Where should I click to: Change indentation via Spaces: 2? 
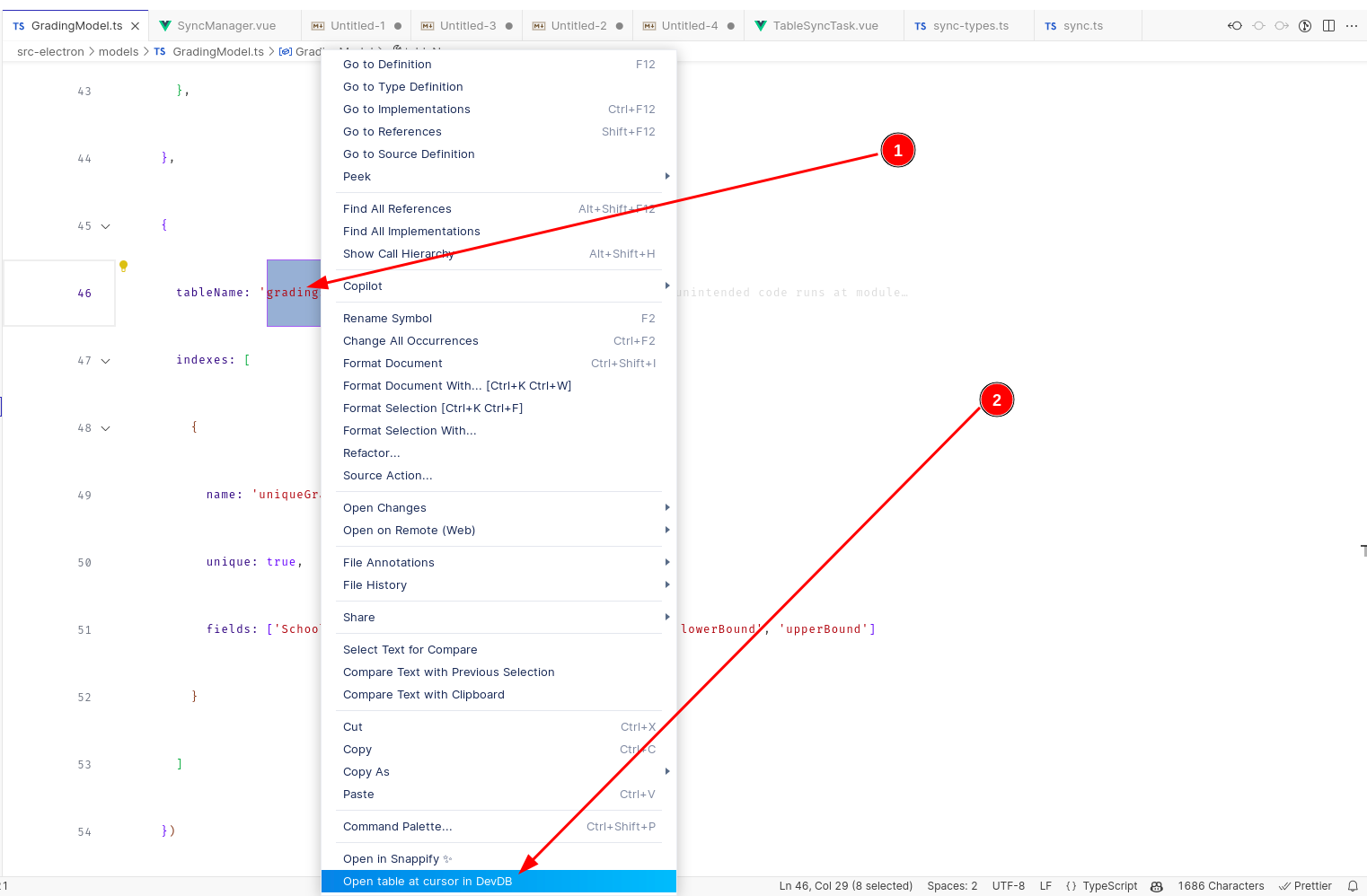[x=952, y=886]
